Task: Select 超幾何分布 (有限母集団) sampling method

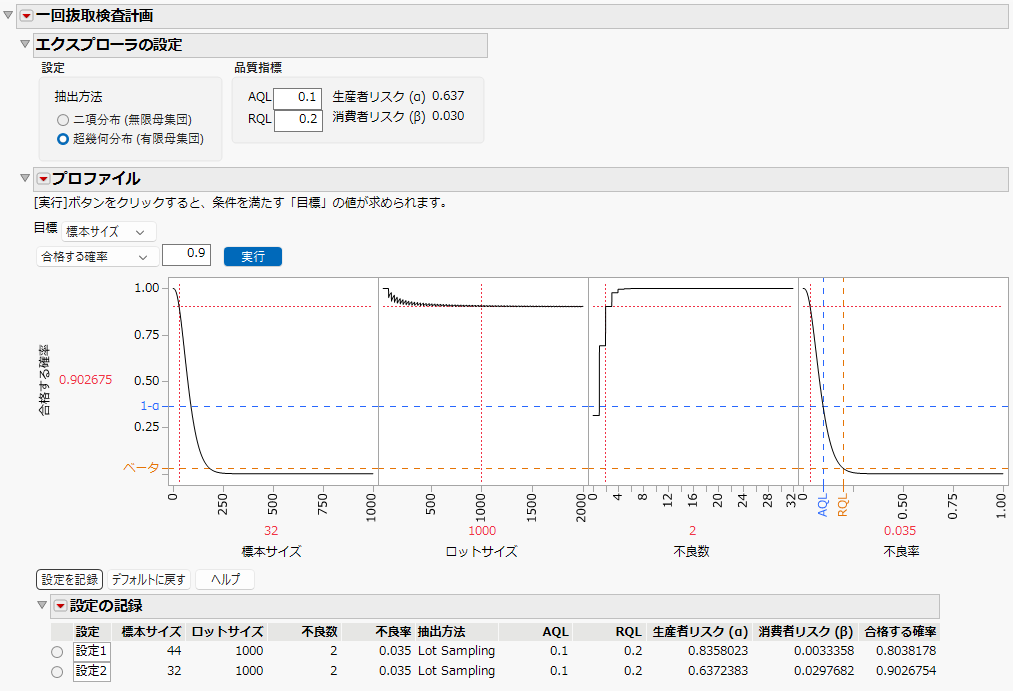Action: (x=63, y=139)
